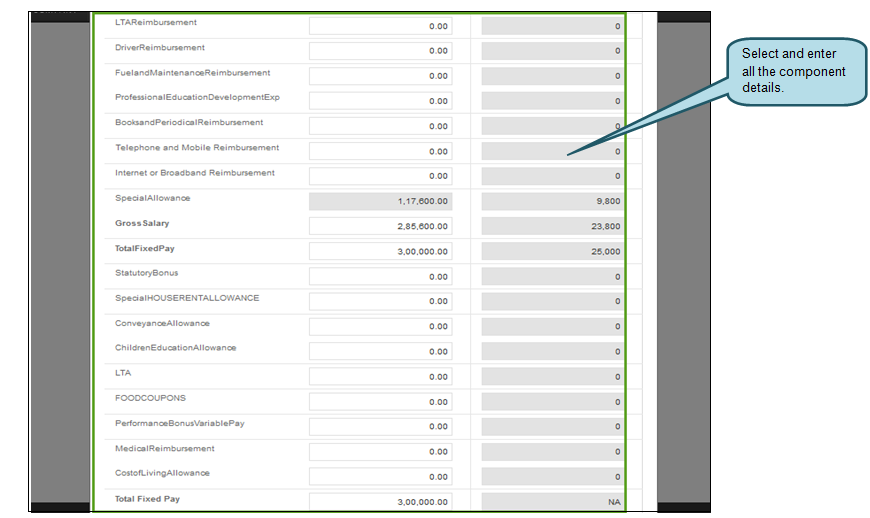870x518 pixels.
Task: Select the SpecialAllowance label
Action: coord(153,198)
